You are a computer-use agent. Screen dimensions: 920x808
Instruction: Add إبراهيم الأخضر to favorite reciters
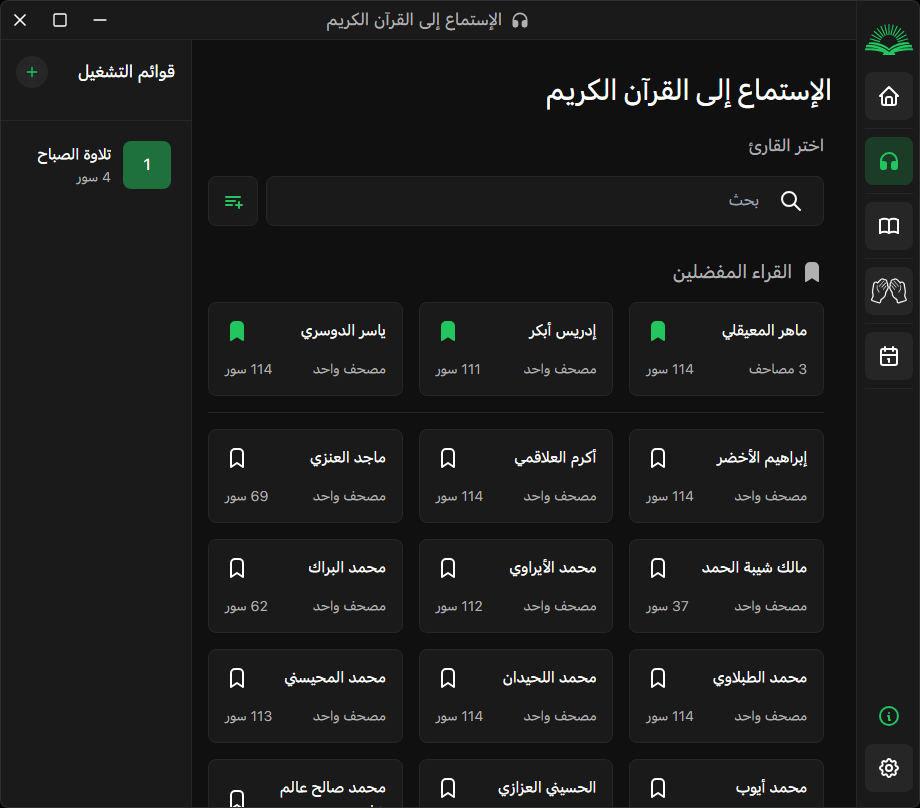pos(658,457)
